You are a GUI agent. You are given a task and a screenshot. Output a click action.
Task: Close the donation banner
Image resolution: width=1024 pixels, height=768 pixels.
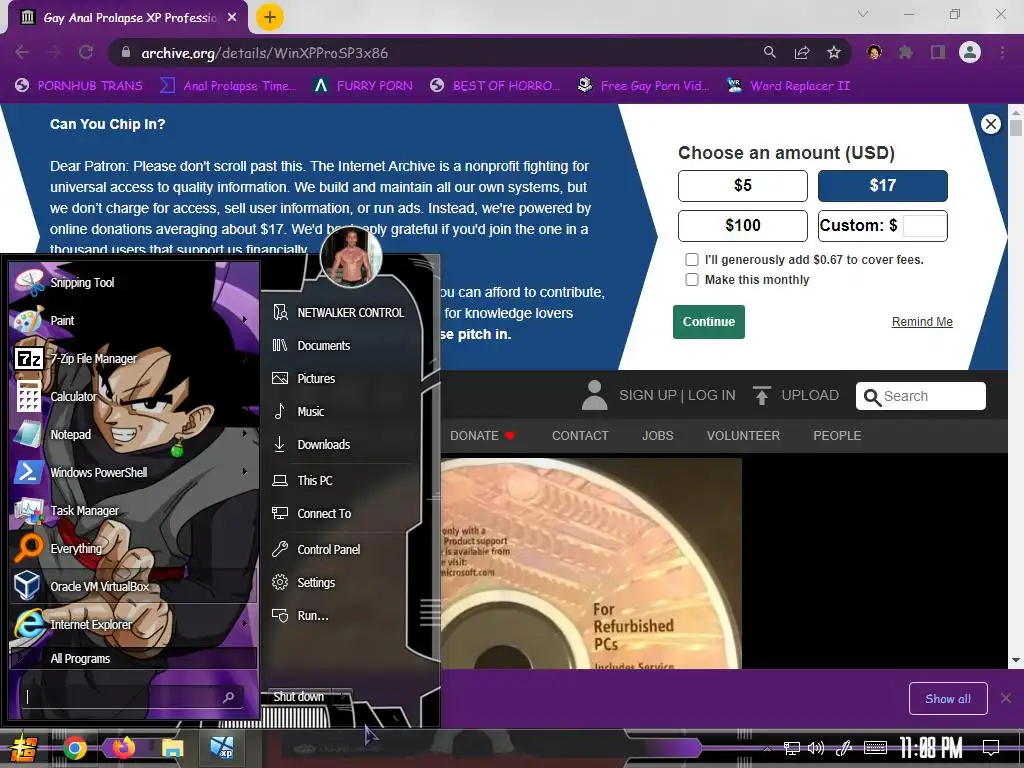991,124
